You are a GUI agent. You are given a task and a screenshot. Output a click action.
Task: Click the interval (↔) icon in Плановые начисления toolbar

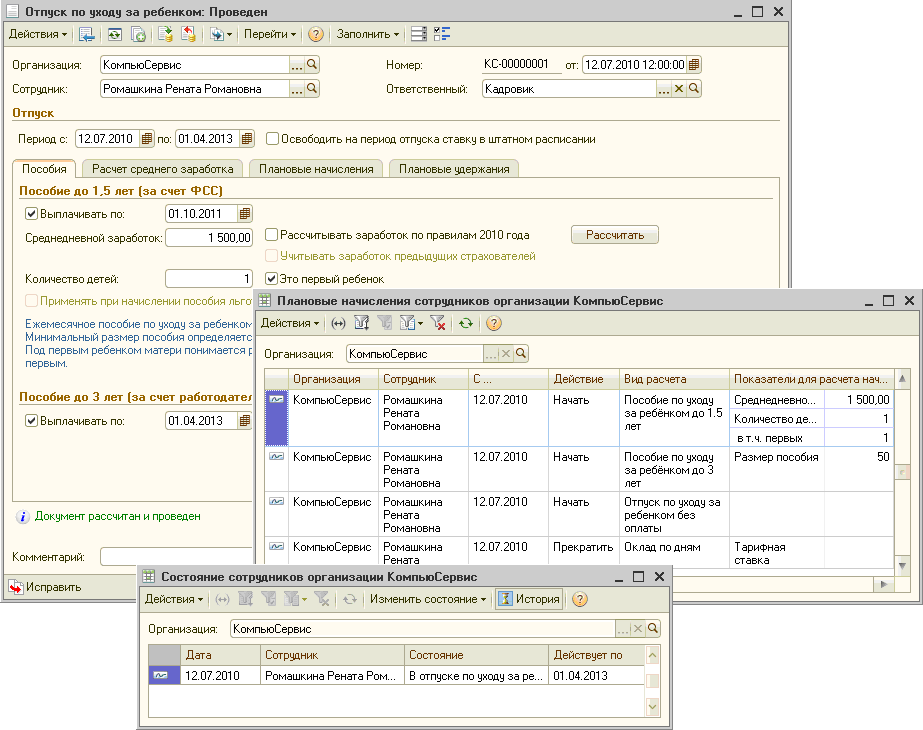coord(338,323)
